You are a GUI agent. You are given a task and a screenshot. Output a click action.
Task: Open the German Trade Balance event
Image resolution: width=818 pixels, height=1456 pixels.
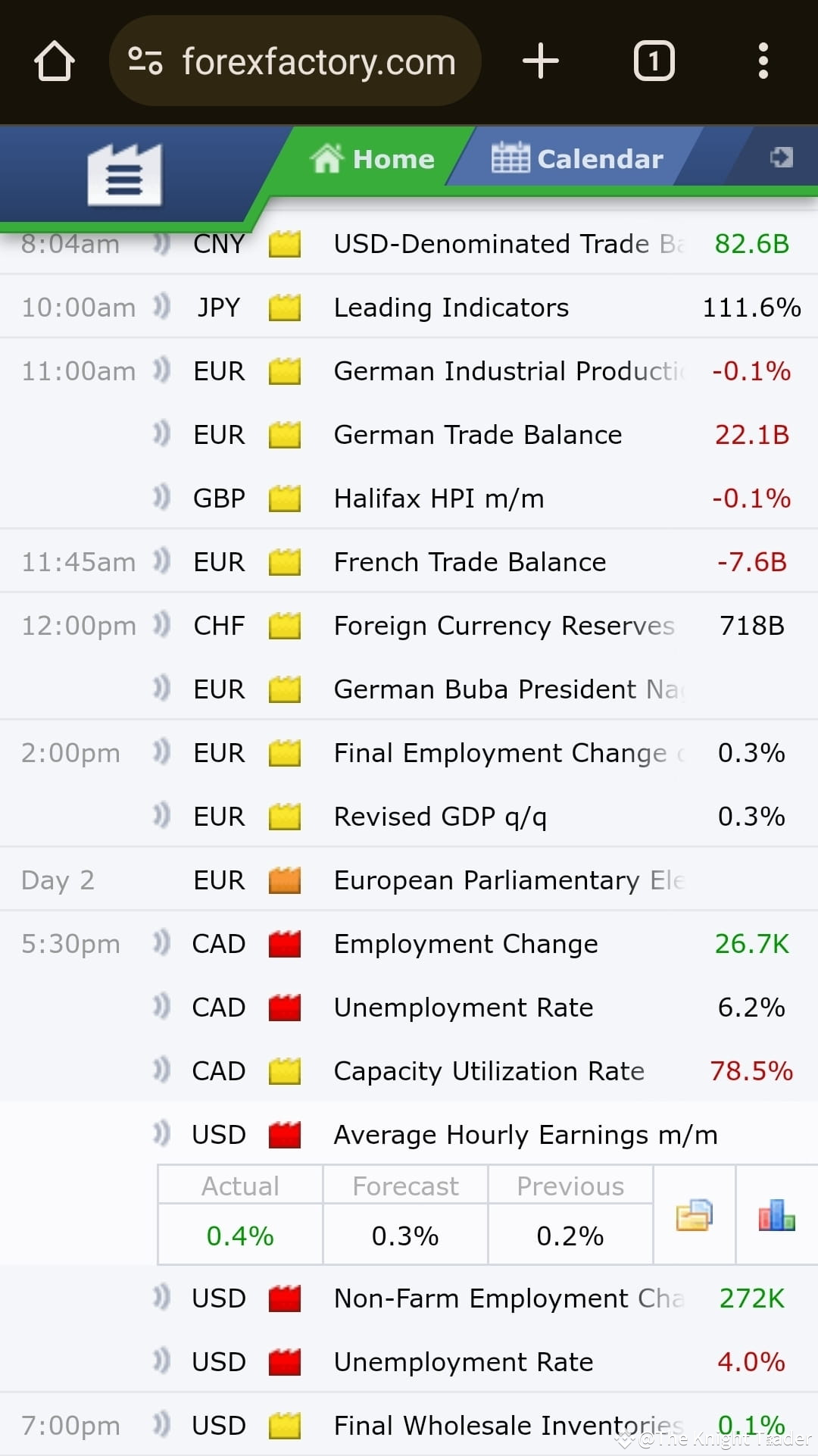pyautogui.click(x=478, y=435)
